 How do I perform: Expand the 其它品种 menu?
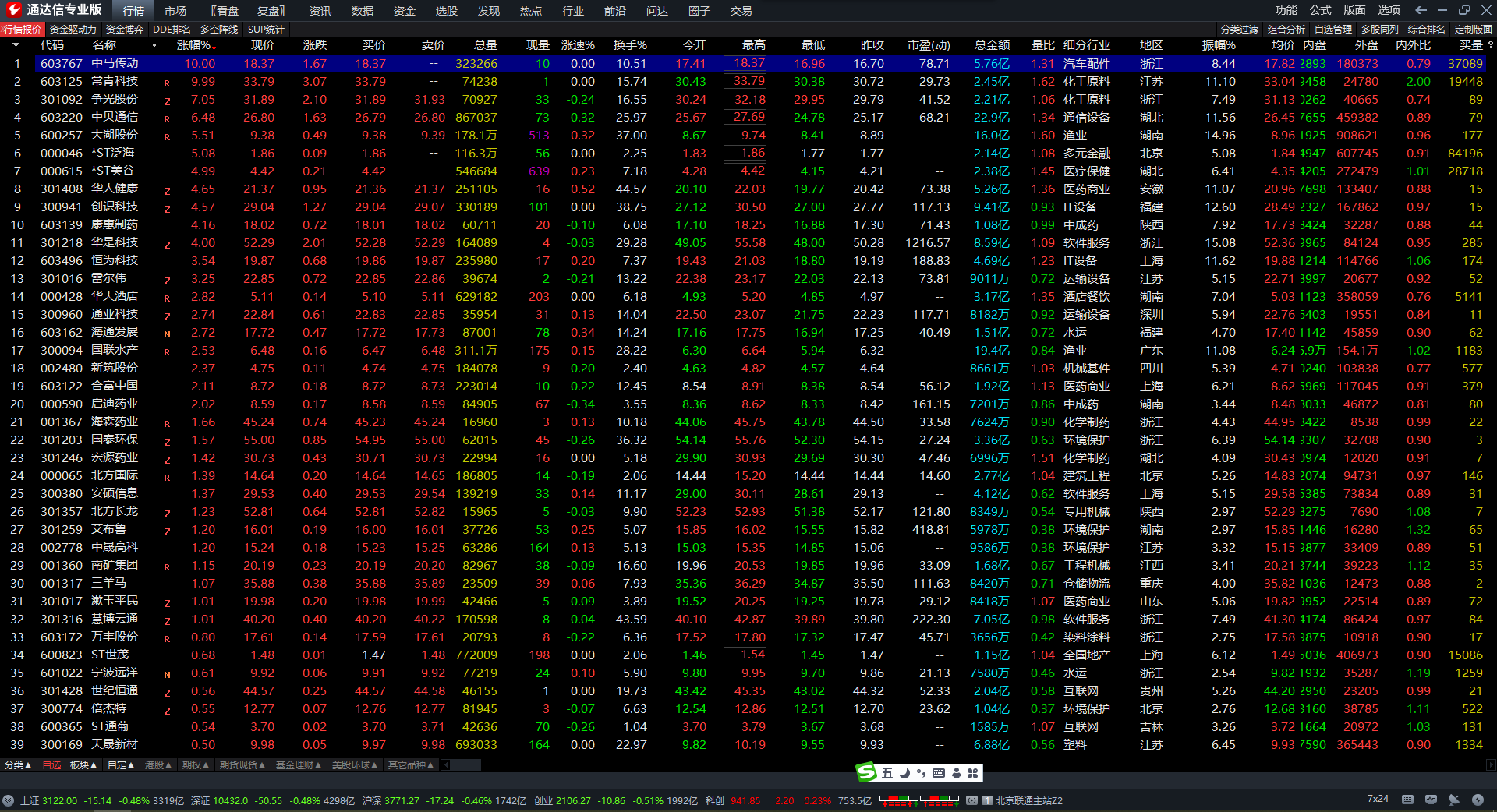(x=411, y=765)
